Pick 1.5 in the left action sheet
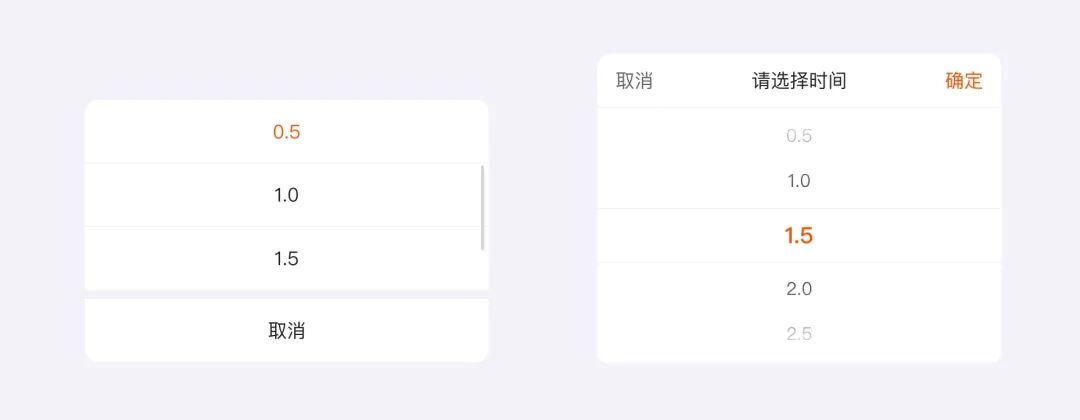Viewport: 1080px width, 420px height. click(286, 259)
